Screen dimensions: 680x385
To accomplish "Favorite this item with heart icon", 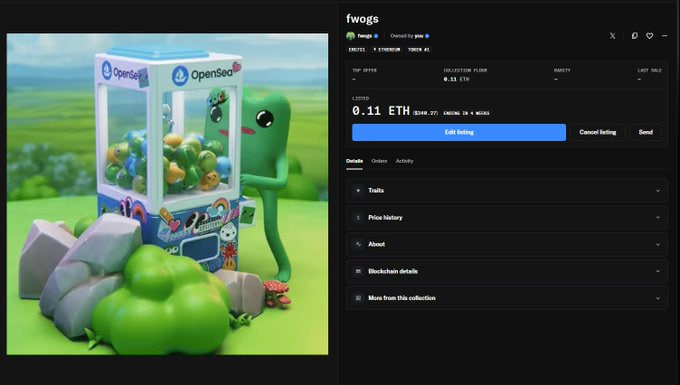I will [x=649, y=36].
